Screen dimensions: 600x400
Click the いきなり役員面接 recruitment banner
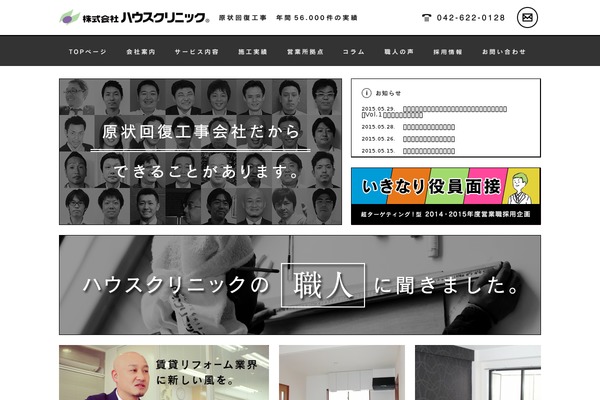(446, 196)
